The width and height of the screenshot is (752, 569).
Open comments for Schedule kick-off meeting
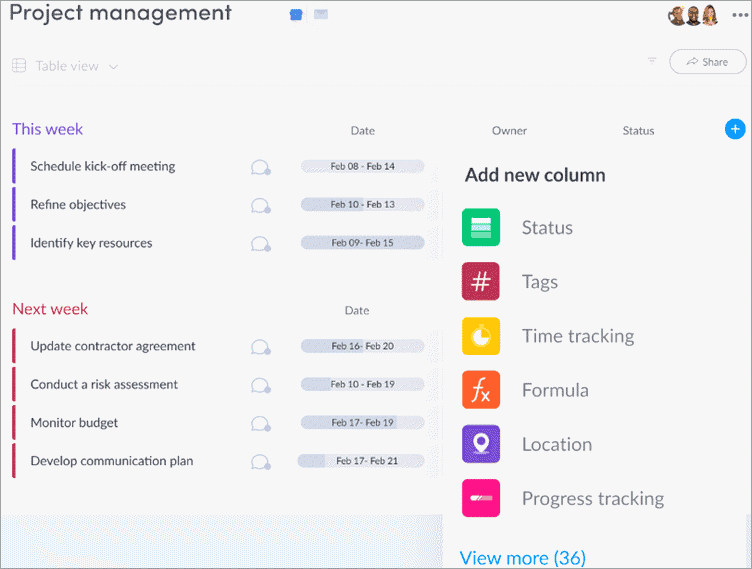click(x=260, y=167)
